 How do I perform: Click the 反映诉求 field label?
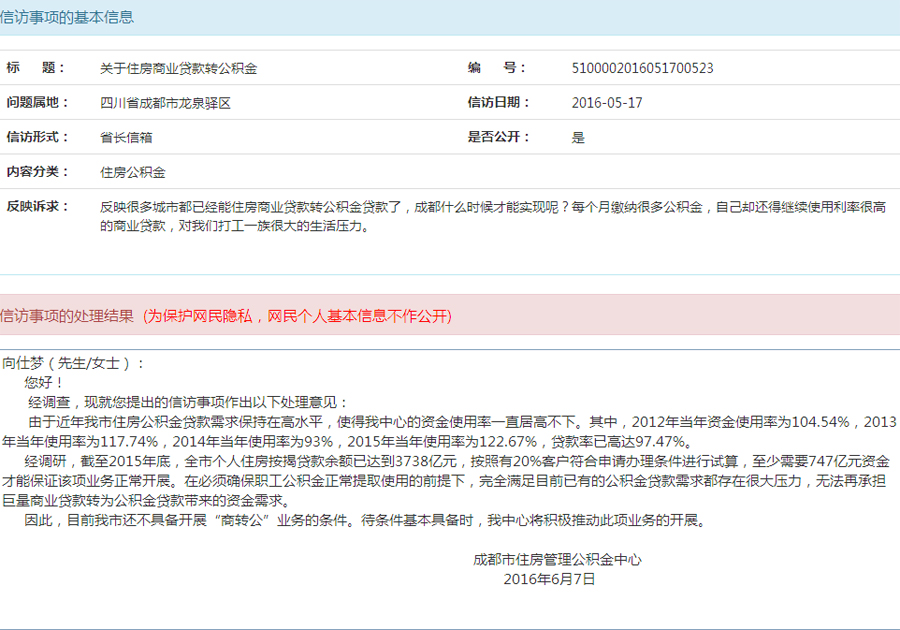point(38,207)
